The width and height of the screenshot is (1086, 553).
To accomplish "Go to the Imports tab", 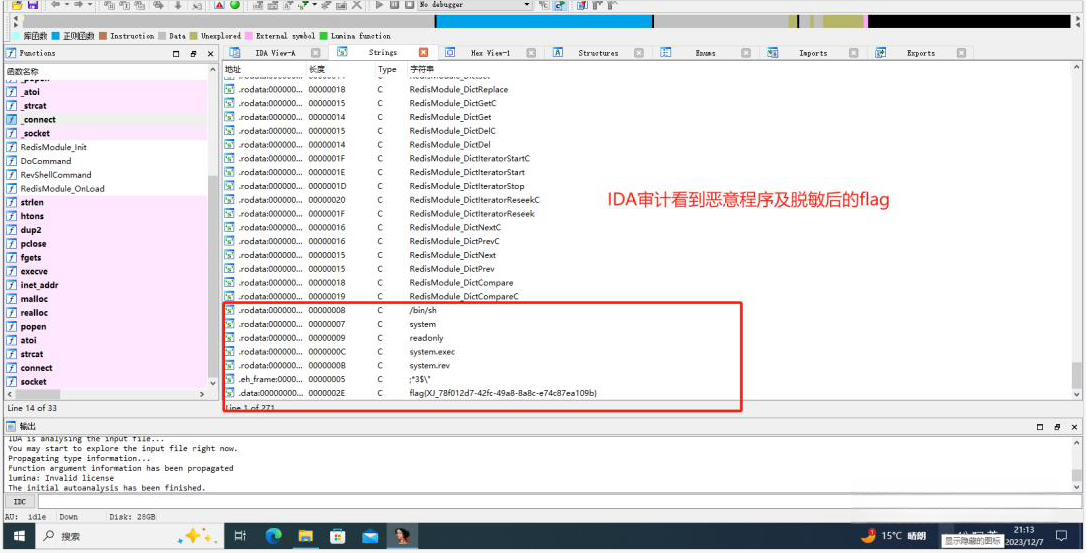I will [812, 53].
